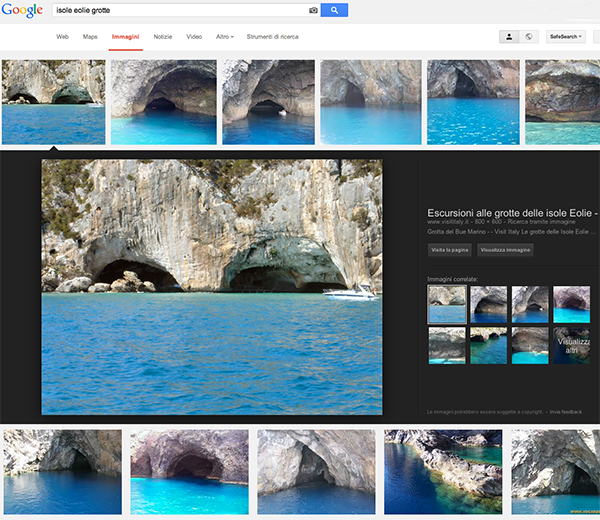Click the 'Visualizza altri' related images tile
This screenshot has width=600, height=520.
click(x=572, y=346)
